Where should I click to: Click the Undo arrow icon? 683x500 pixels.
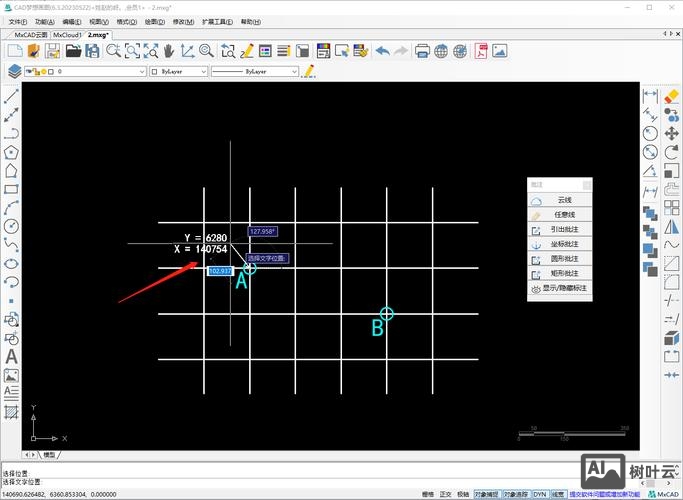[x=382, y=50]
